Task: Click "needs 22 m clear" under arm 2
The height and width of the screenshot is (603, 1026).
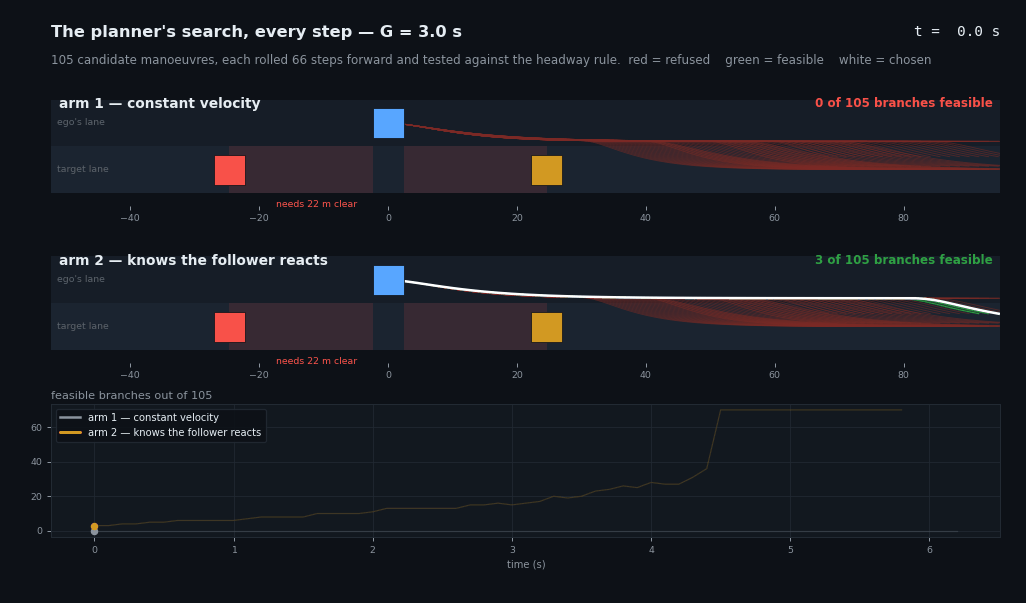Action: (x=317, y=361)
